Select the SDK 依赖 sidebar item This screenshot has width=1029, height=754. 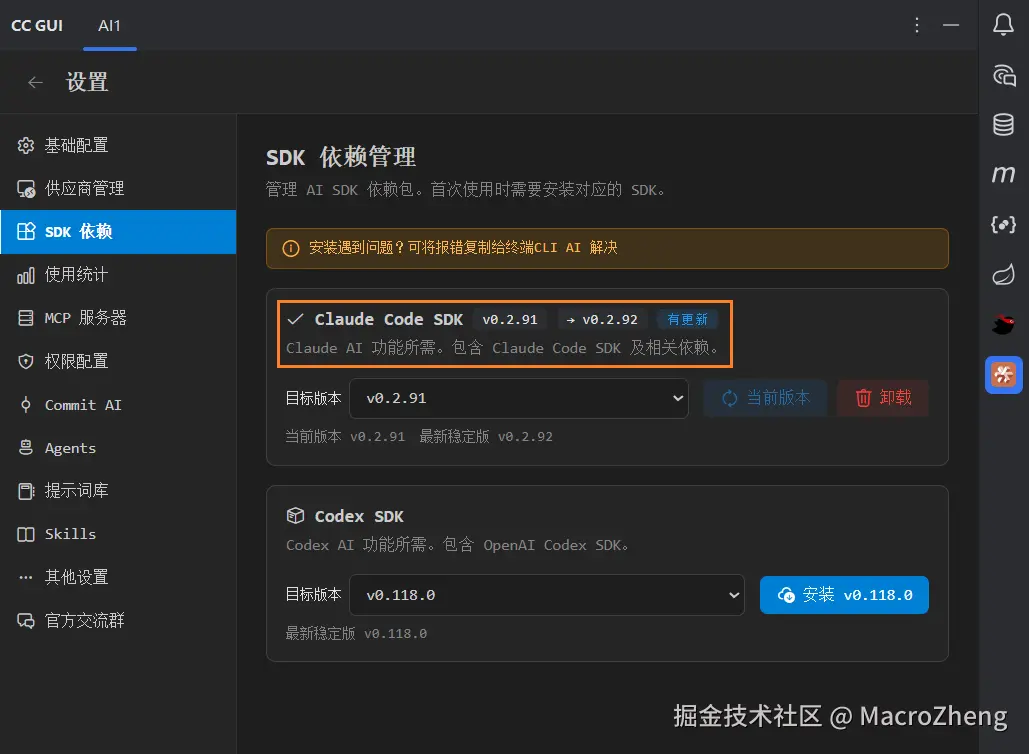[x=118, y=232]
